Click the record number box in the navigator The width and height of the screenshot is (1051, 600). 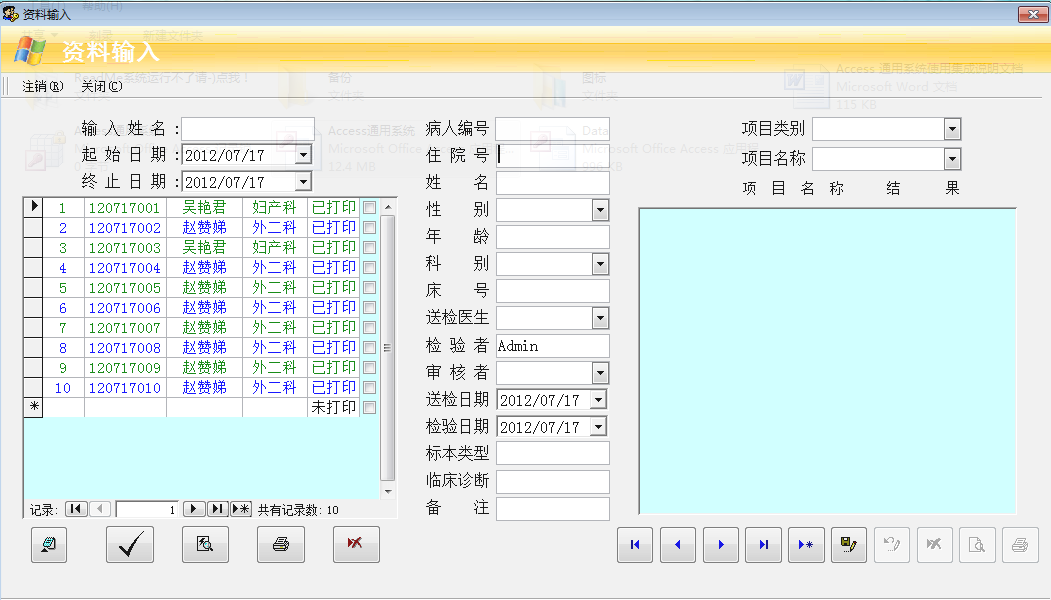(x=147, y=509)
